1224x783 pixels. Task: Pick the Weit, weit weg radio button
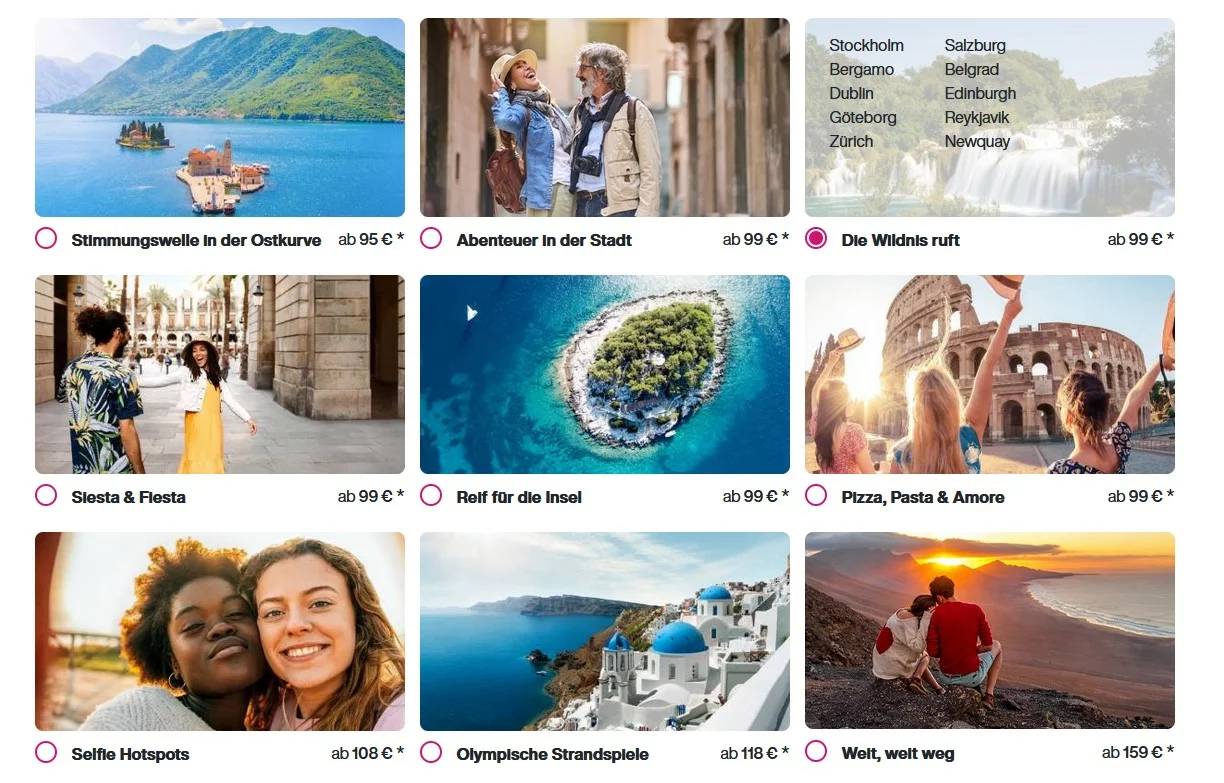[816, 751]
